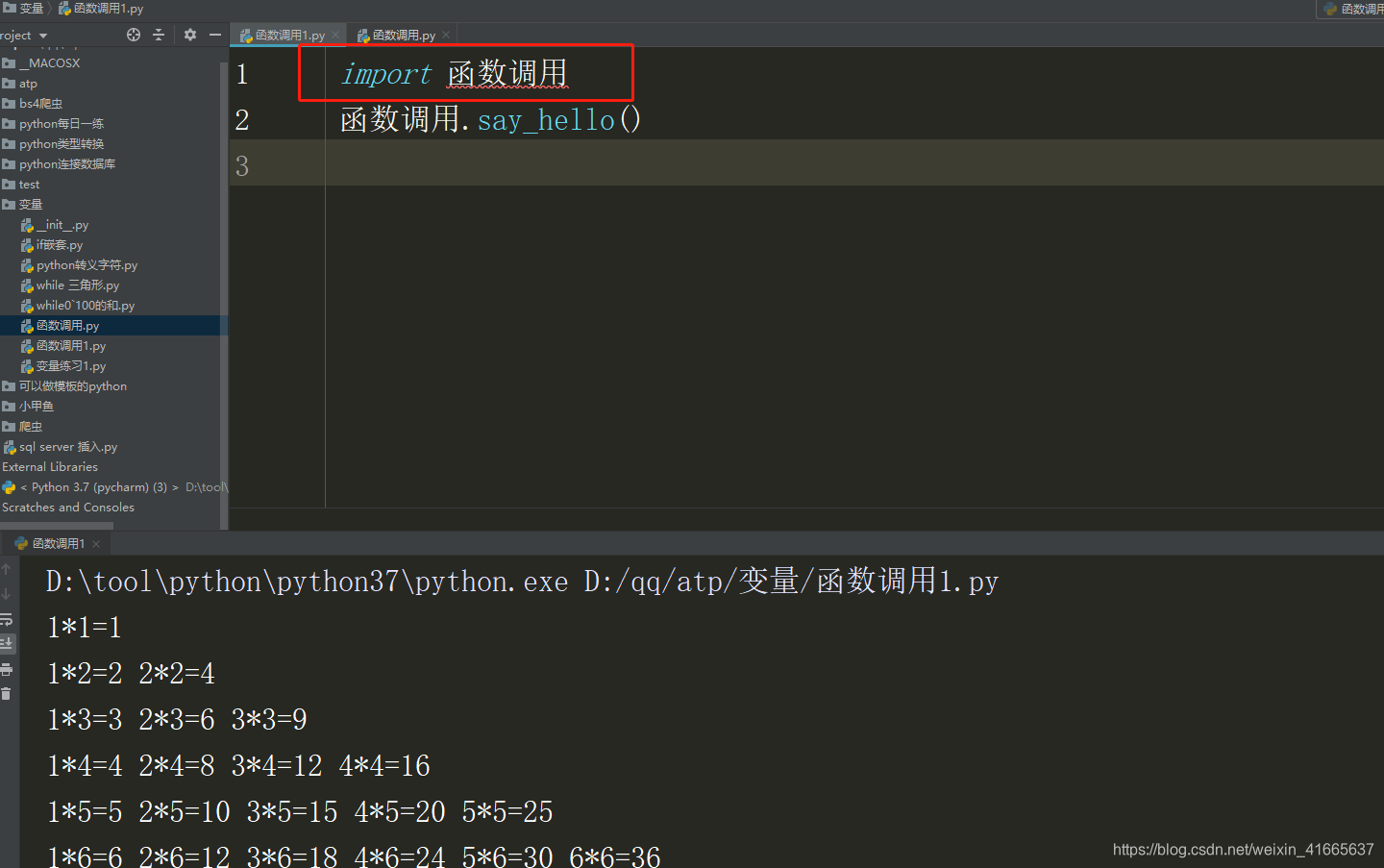Open 变量练习1.py file
This screenshot has width=1384, height=868.
tap(63, 366)
